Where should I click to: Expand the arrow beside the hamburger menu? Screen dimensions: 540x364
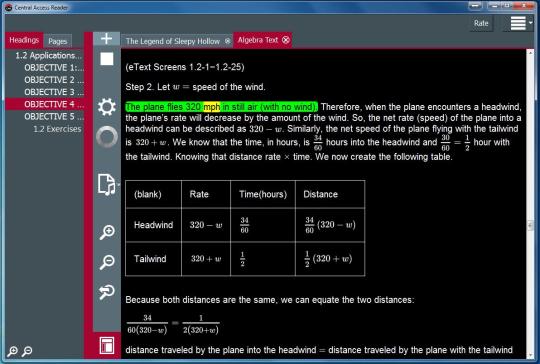point(530,23)
